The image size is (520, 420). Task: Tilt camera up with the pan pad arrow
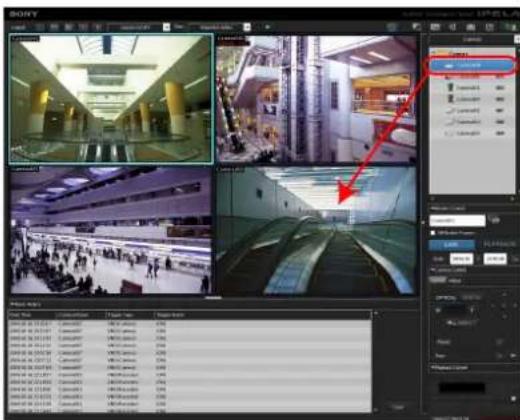pos(504,295)
